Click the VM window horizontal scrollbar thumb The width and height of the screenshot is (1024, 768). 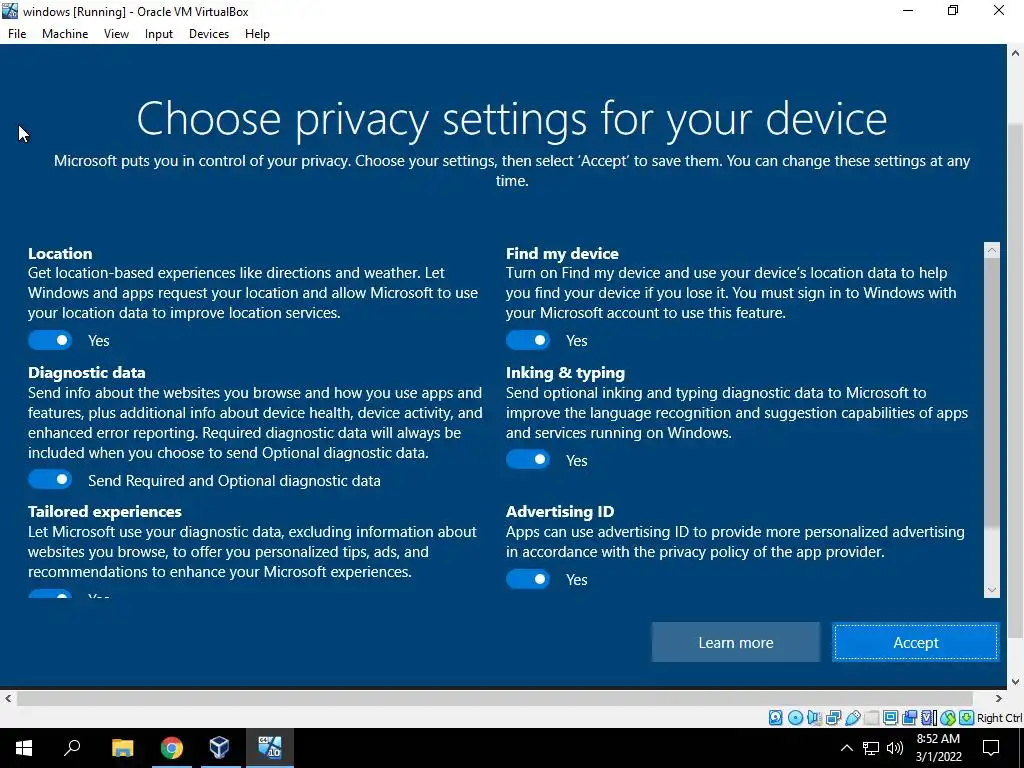(x=494, y=698)
